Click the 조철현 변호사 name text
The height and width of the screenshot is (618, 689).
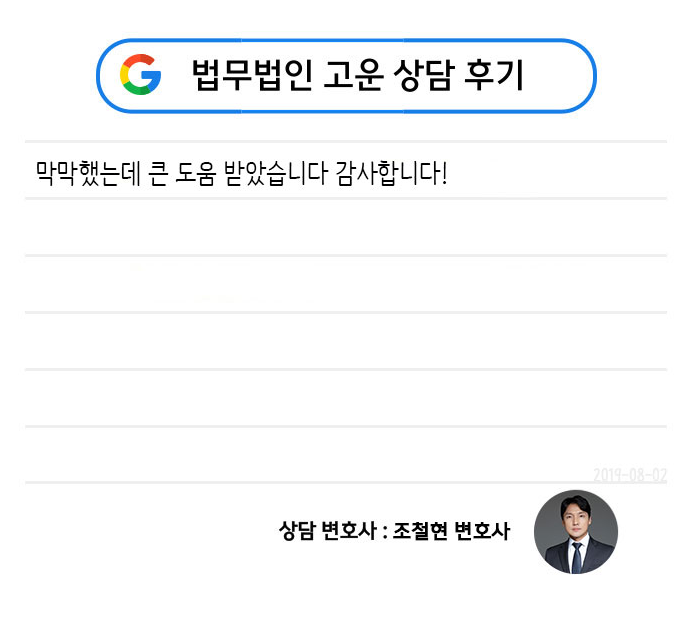(x=452, y=531)
